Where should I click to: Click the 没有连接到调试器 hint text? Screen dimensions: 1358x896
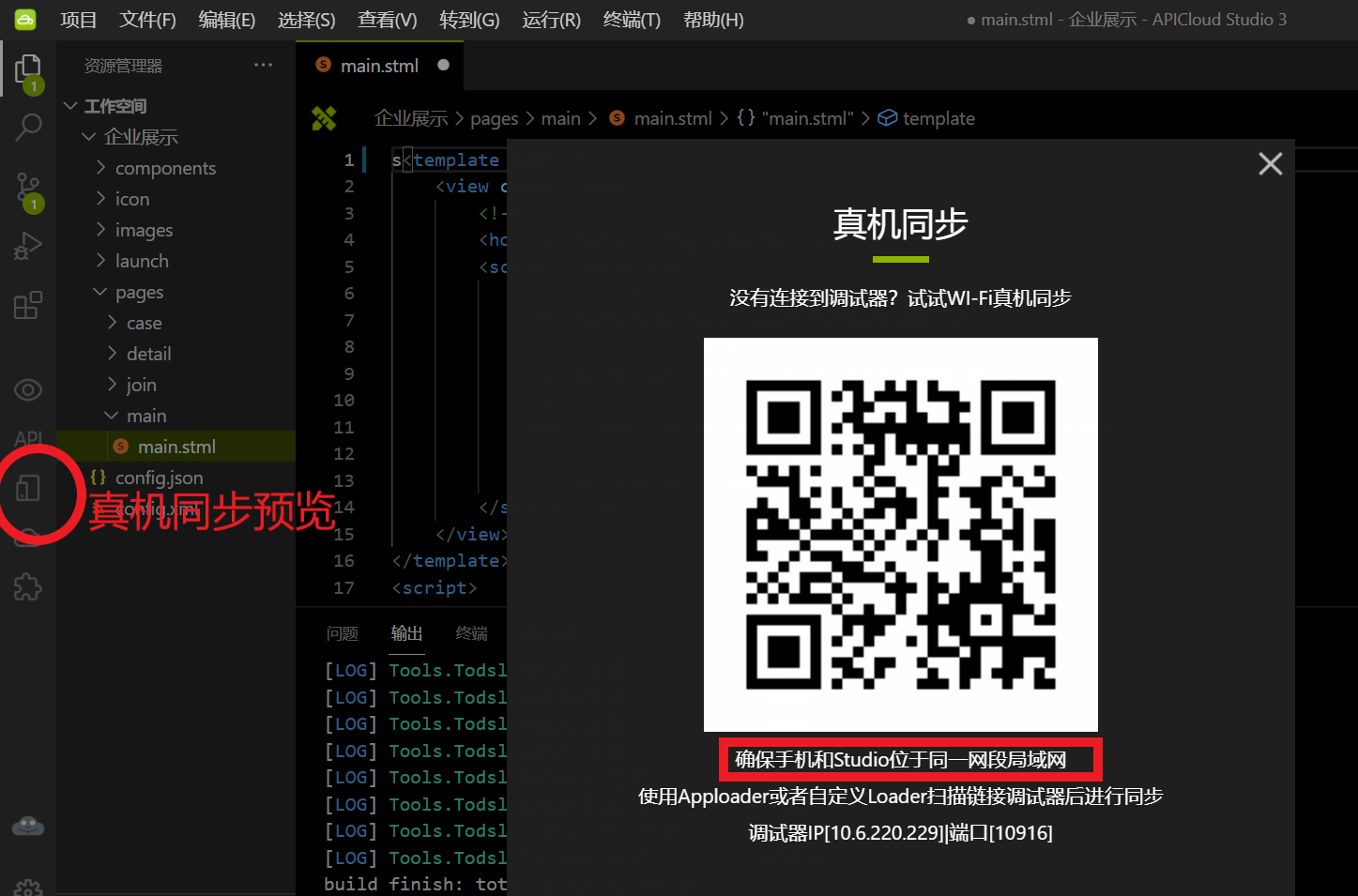[901, 298]
